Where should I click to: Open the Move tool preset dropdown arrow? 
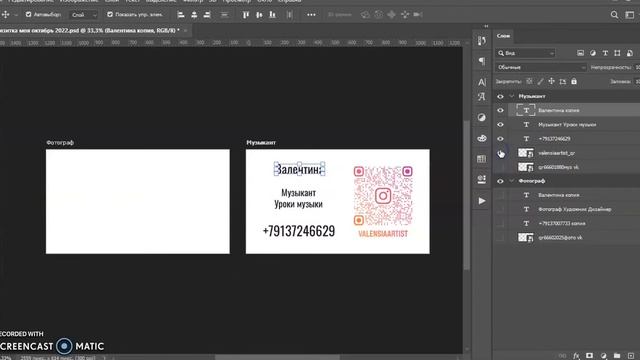click(16, 15)
